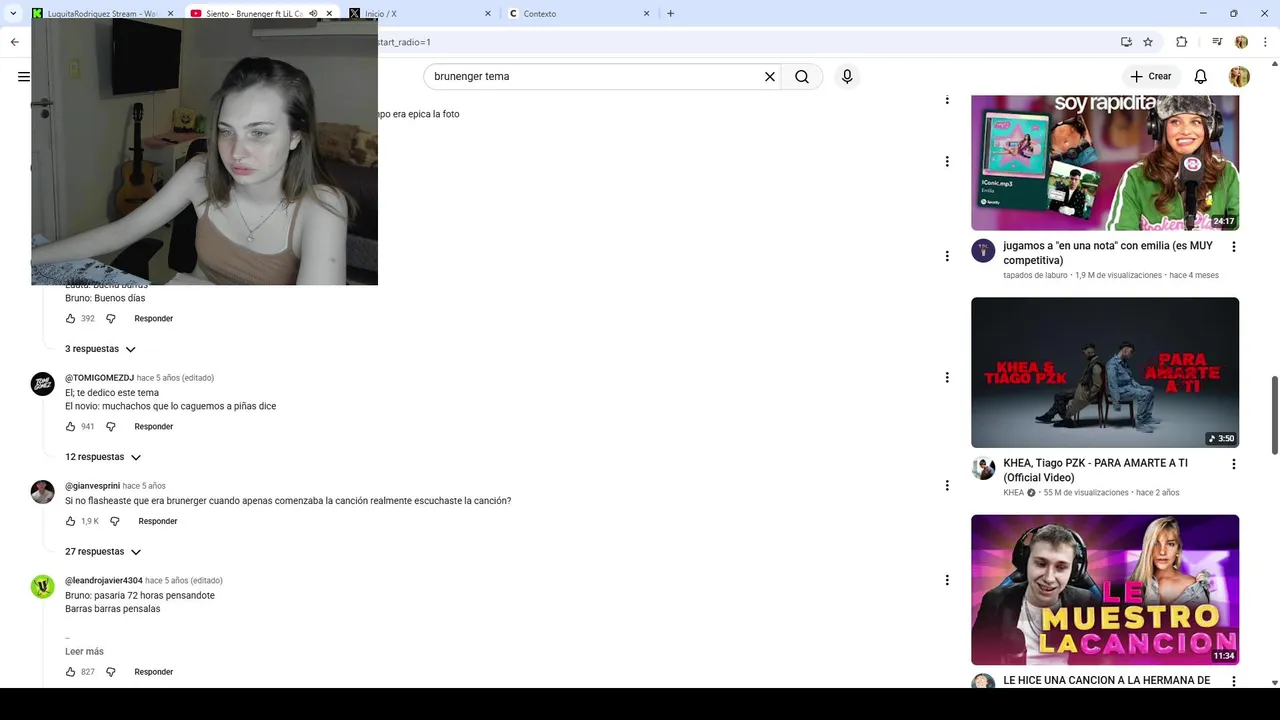Open the YouTube account avatar menu
The width and height of the screenshot is (1280, 720).
pyautogui.click(x=1239, y=76)
